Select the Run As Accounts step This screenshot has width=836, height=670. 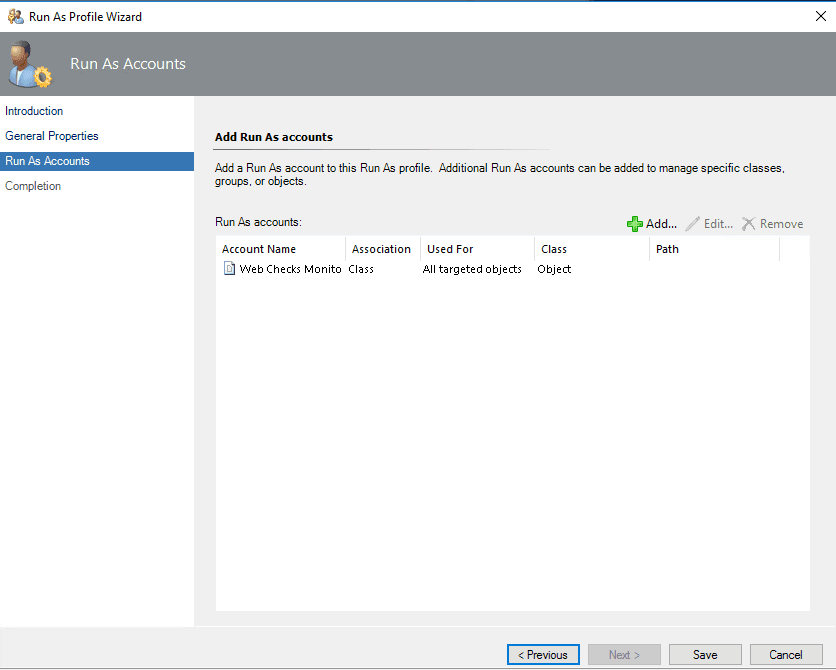coord(97,161)
